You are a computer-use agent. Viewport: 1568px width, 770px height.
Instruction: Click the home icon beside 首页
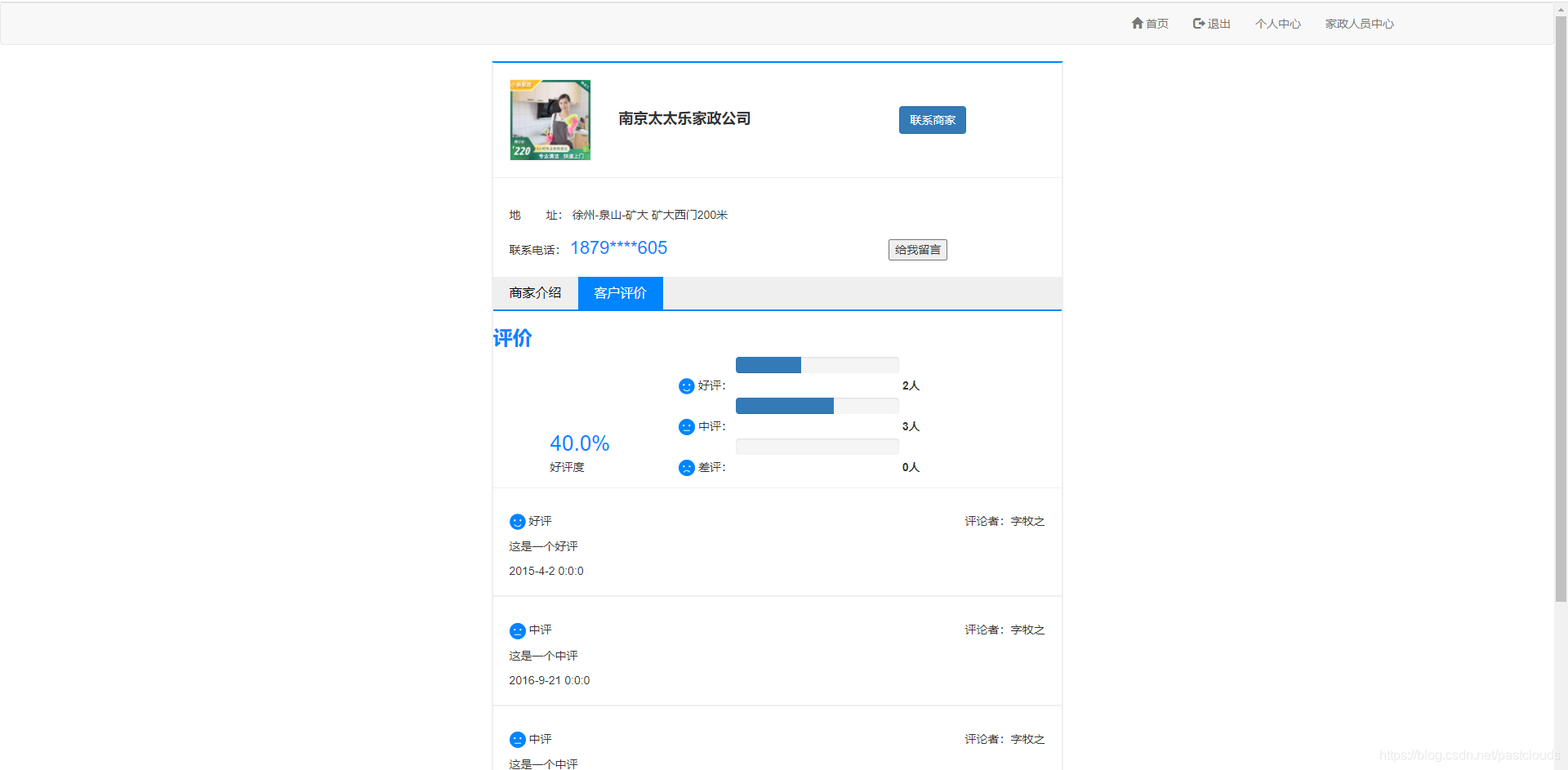(1137, 23)
